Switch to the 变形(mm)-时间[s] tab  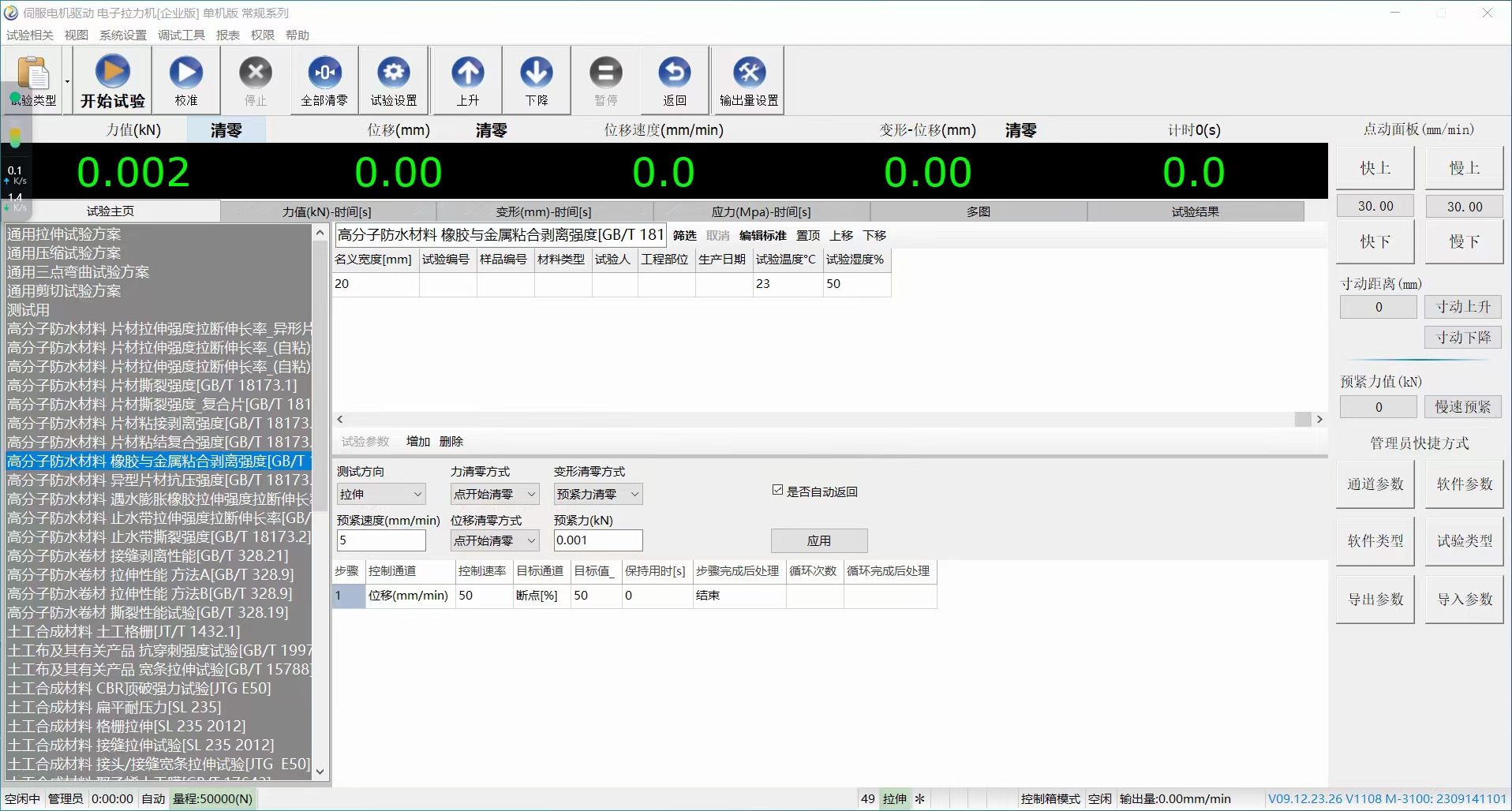click(x=544, y=211)
